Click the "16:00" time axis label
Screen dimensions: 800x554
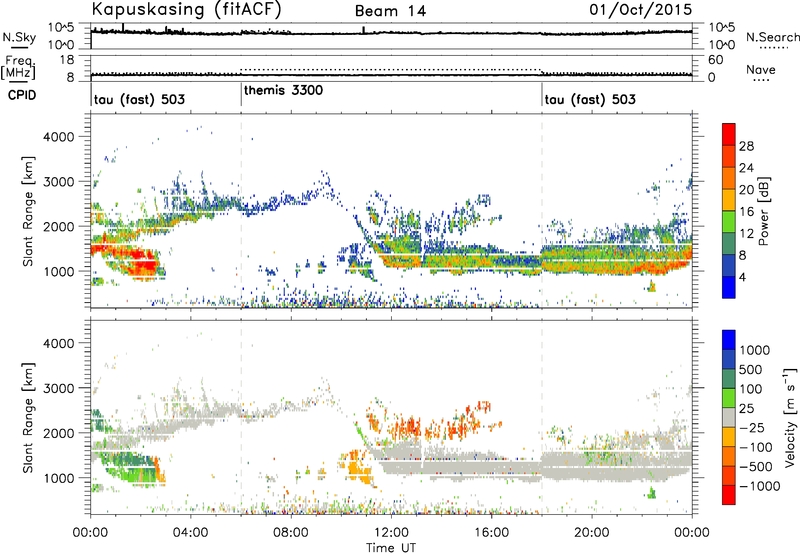coord(491,533)
